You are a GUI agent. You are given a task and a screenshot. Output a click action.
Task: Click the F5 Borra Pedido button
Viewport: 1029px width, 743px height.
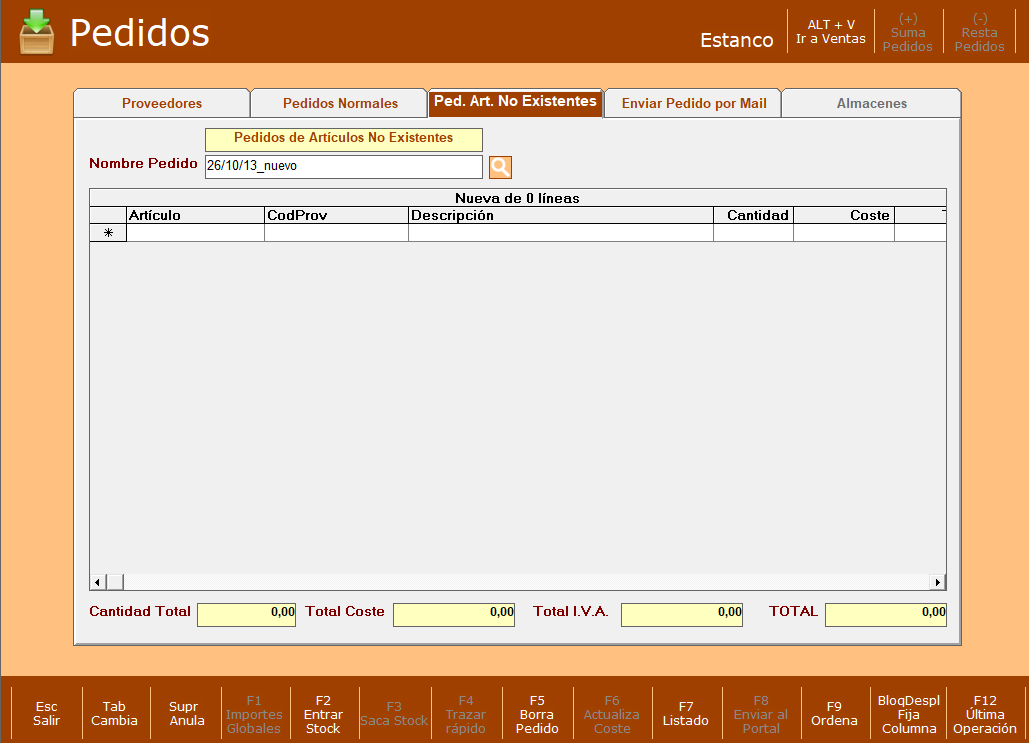[537, 714]
